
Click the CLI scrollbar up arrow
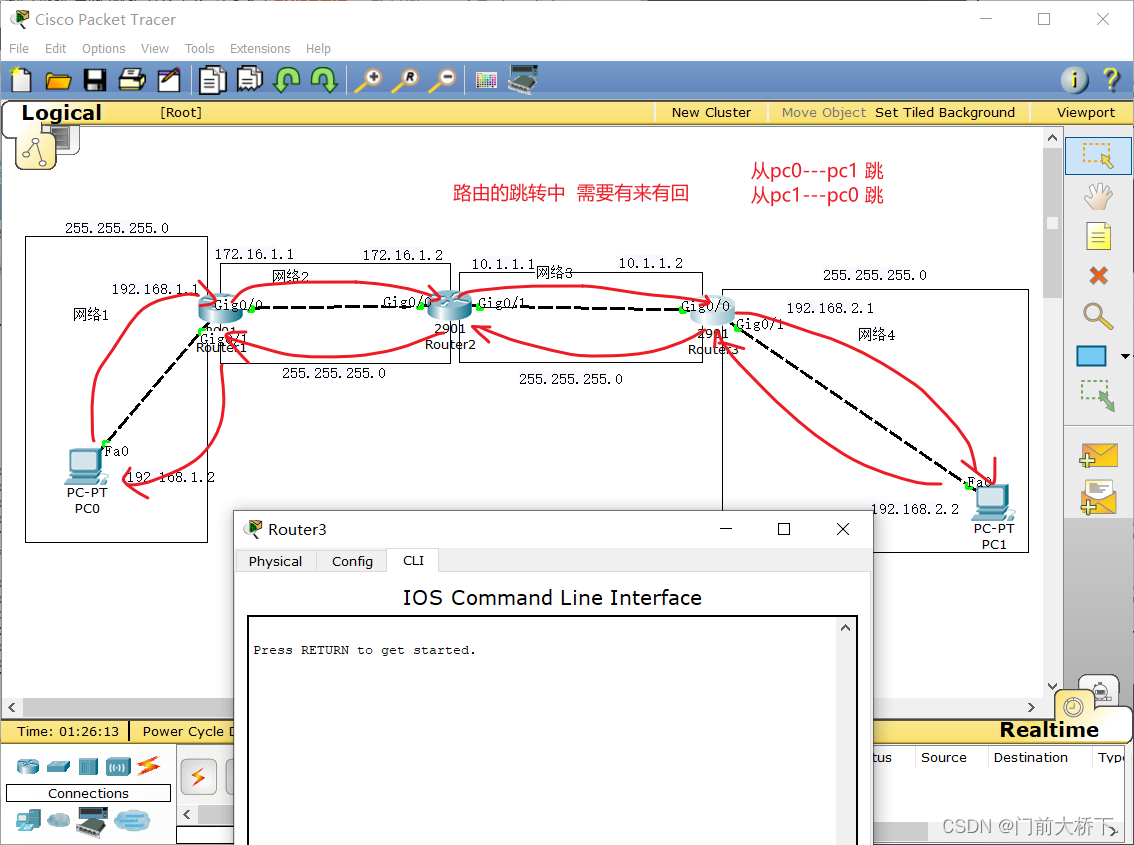click(x=845, y=628)
